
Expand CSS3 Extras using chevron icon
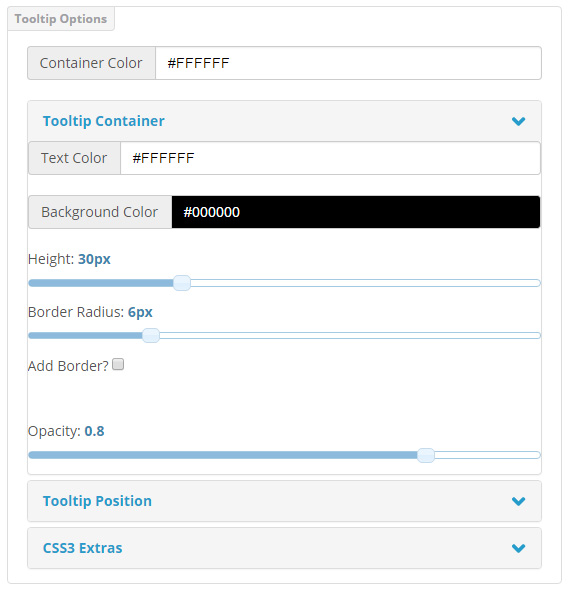(518, 548)
